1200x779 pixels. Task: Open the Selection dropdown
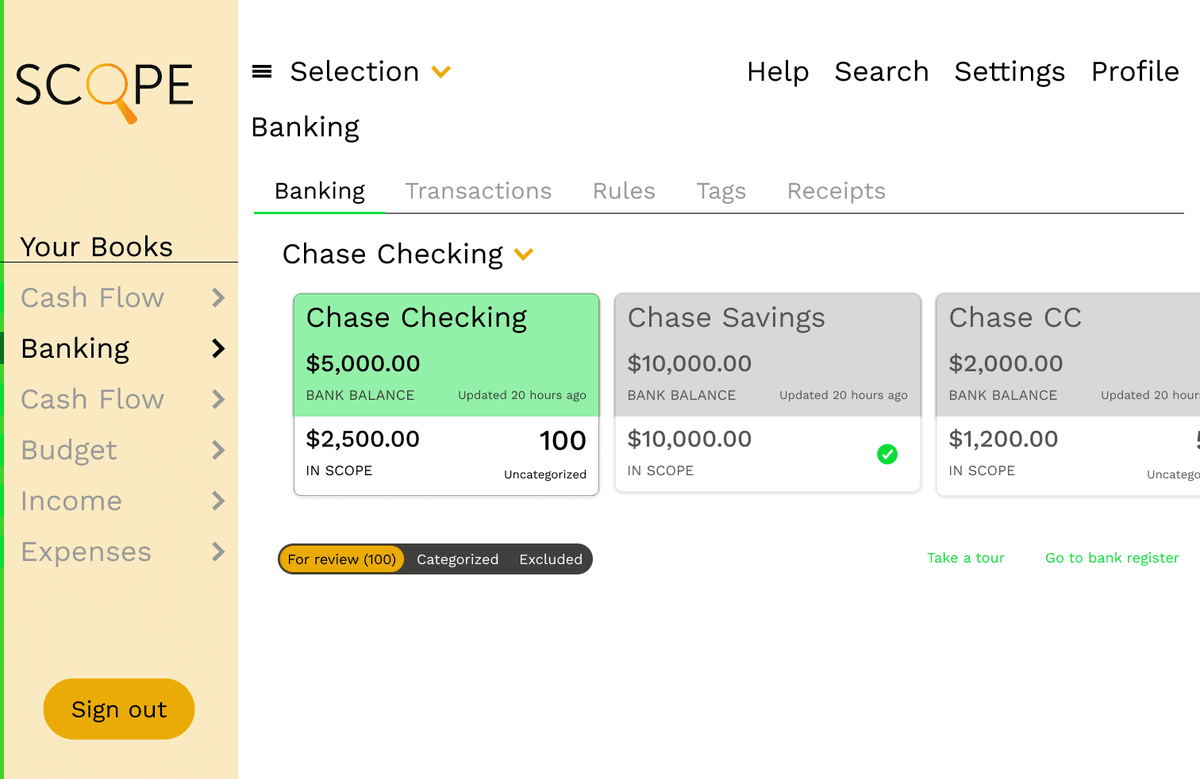370,71
